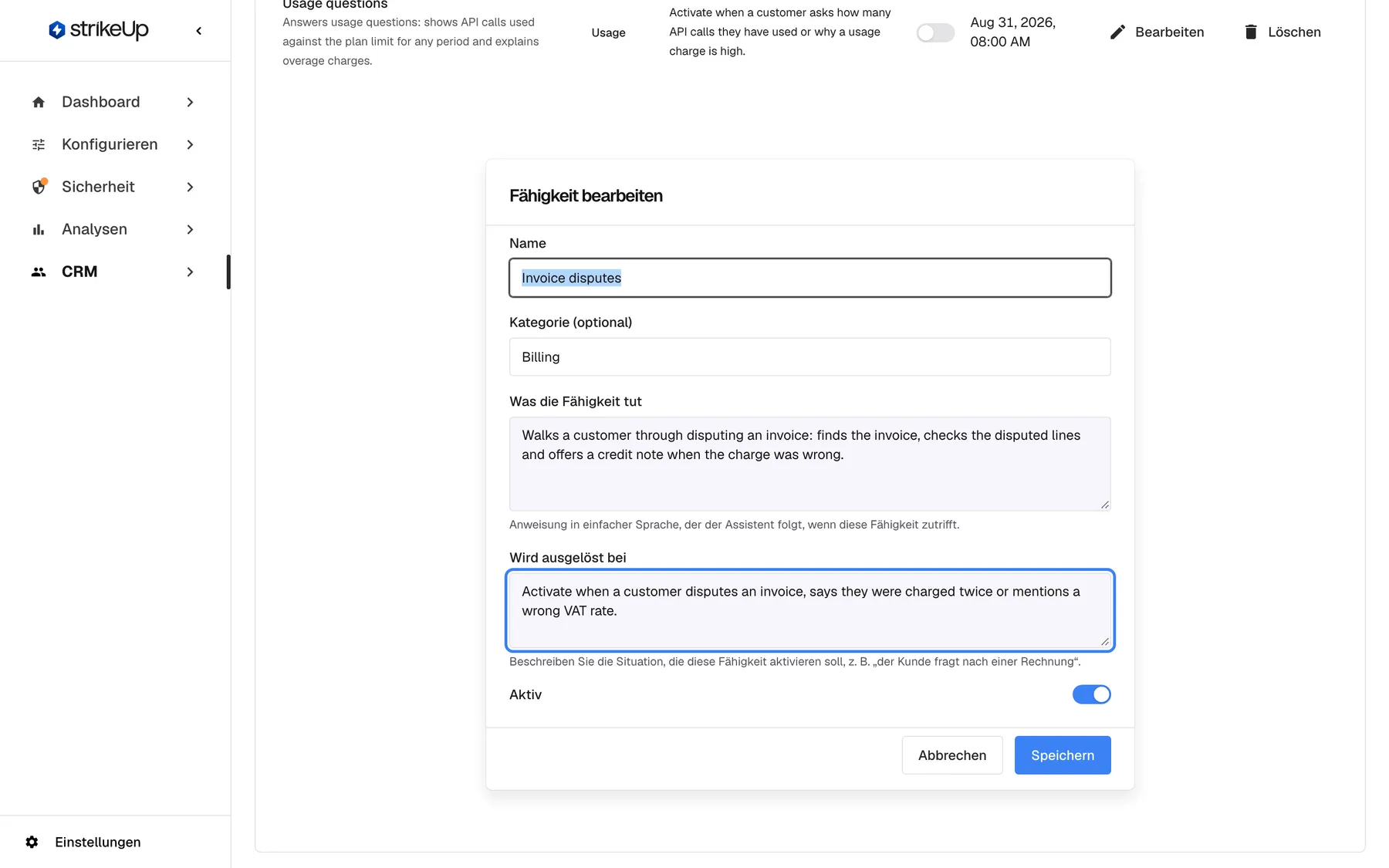Click the Einstellungen gear icon
1389x868 pixels.
pos(32,842)
